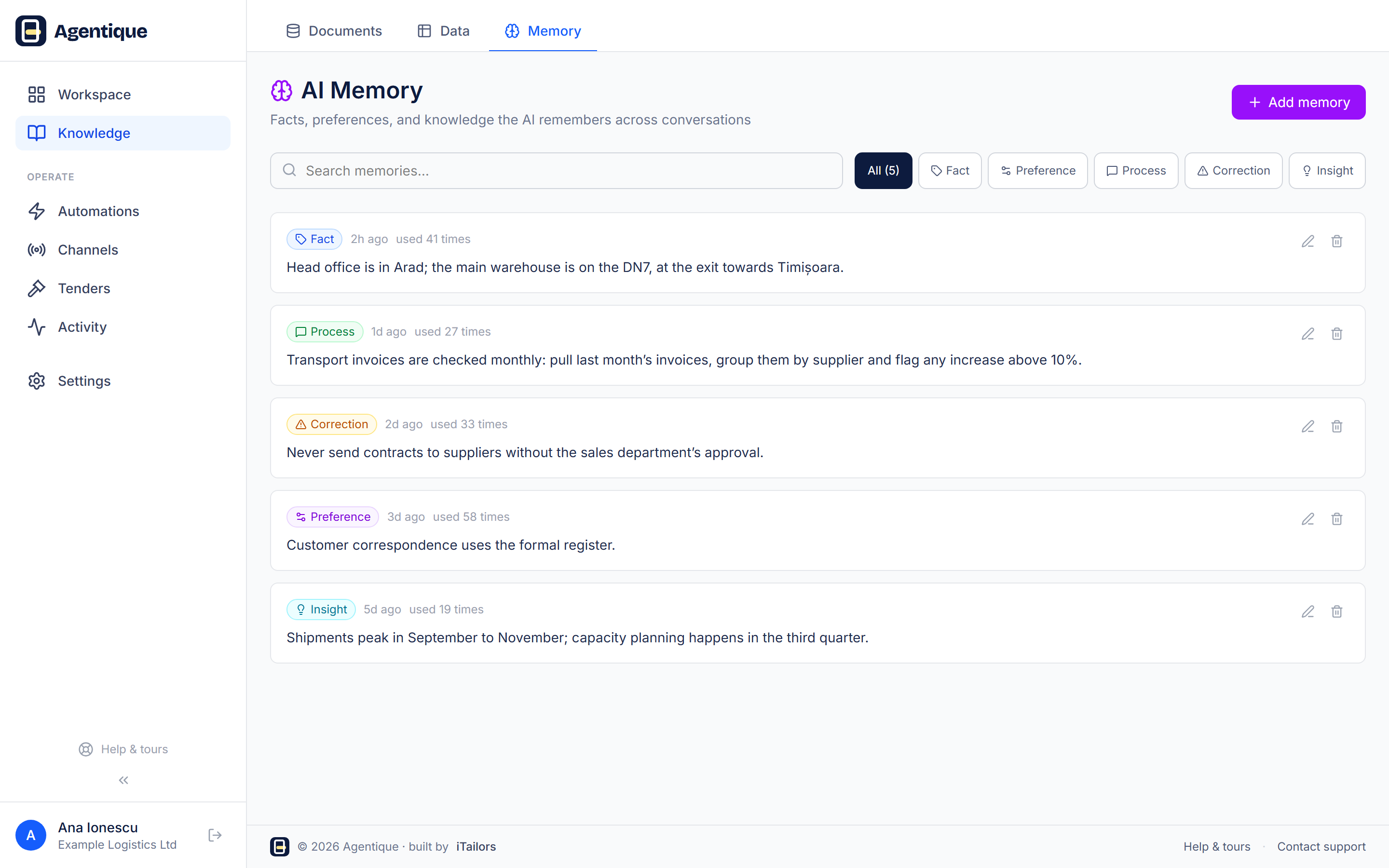This screenshot has height=868, width=1389.
Task: Open Help & tours in the sidebar
Action: (123, 749)
